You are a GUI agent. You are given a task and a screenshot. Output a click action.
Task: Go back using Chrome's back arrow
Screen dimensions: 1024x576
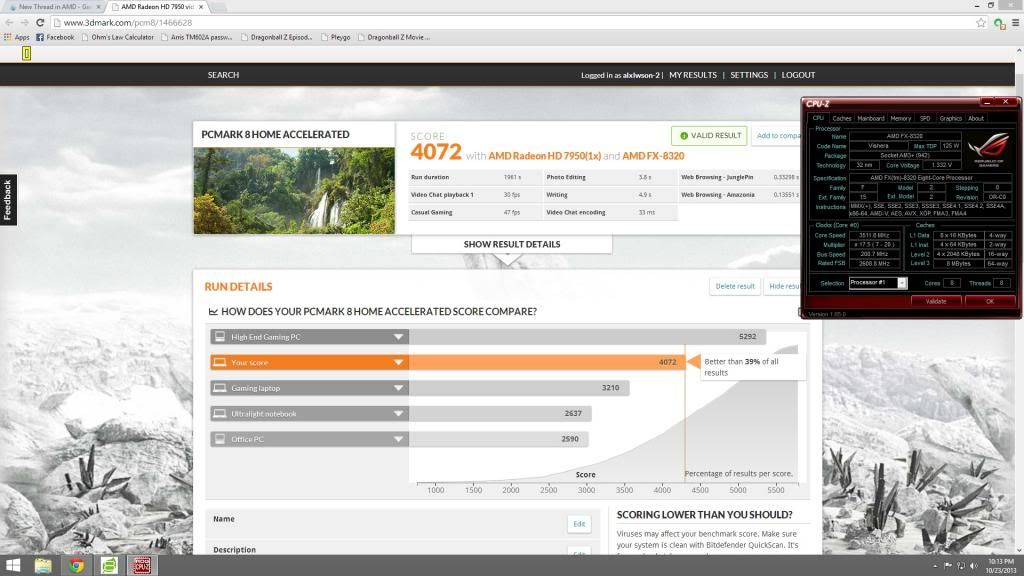pos(9,22)
